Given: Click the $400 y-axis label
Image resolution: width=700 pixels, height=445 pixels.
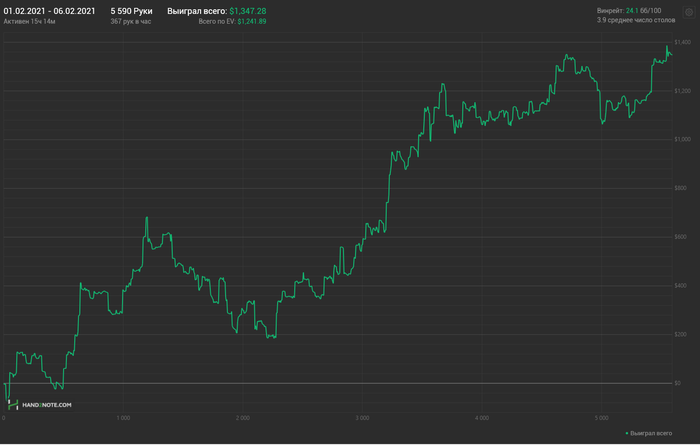Looking at the screenshot, I should 681,285.
